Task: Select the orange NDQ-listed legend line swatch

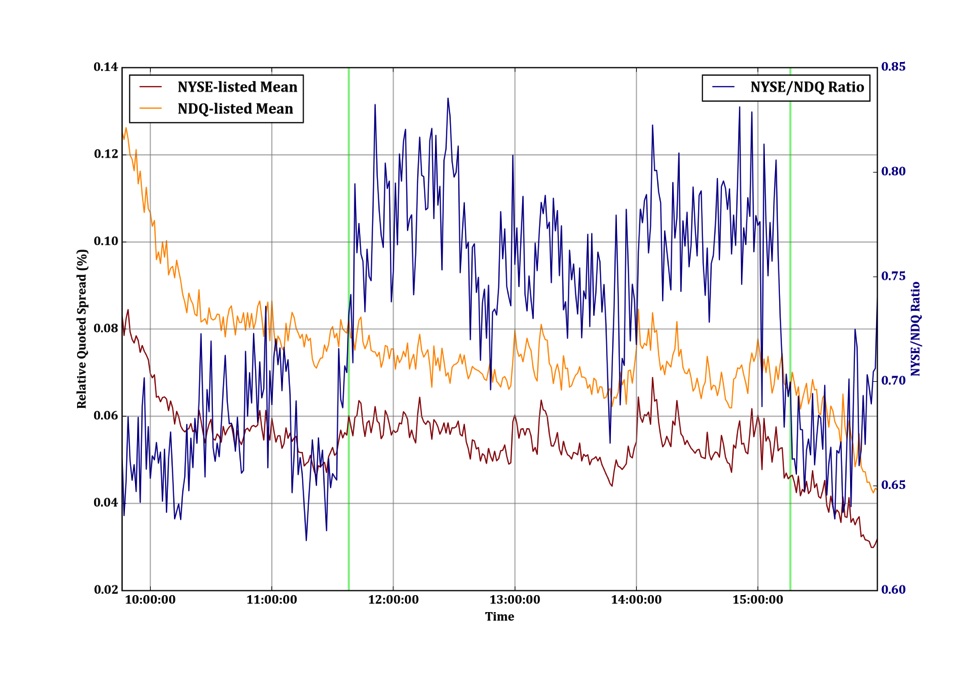Action: pos(152,109)
